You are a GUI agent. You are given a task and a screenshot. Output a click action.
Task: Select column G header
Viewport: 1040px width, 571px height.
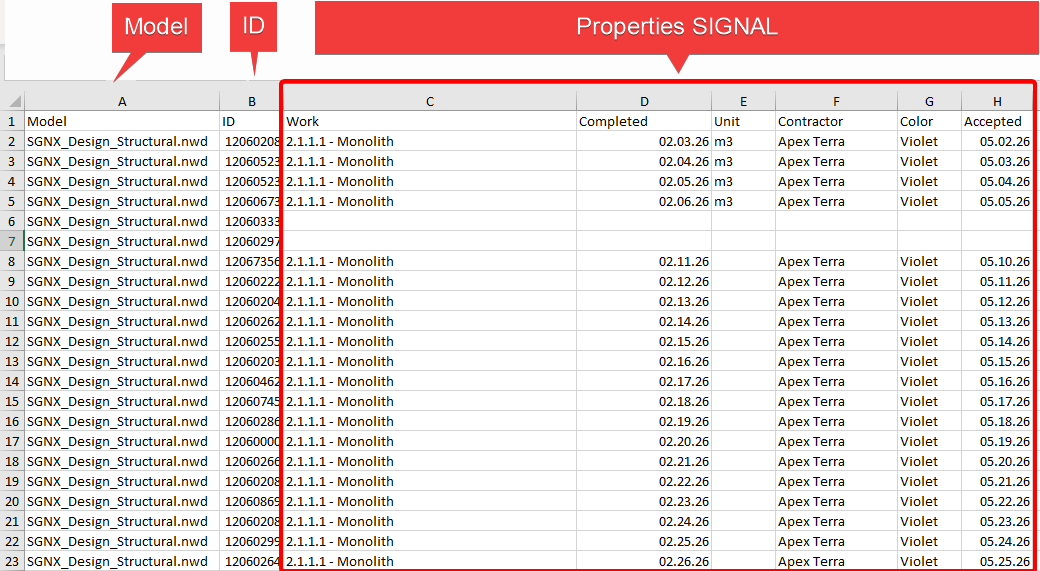(x=929, y=101)
